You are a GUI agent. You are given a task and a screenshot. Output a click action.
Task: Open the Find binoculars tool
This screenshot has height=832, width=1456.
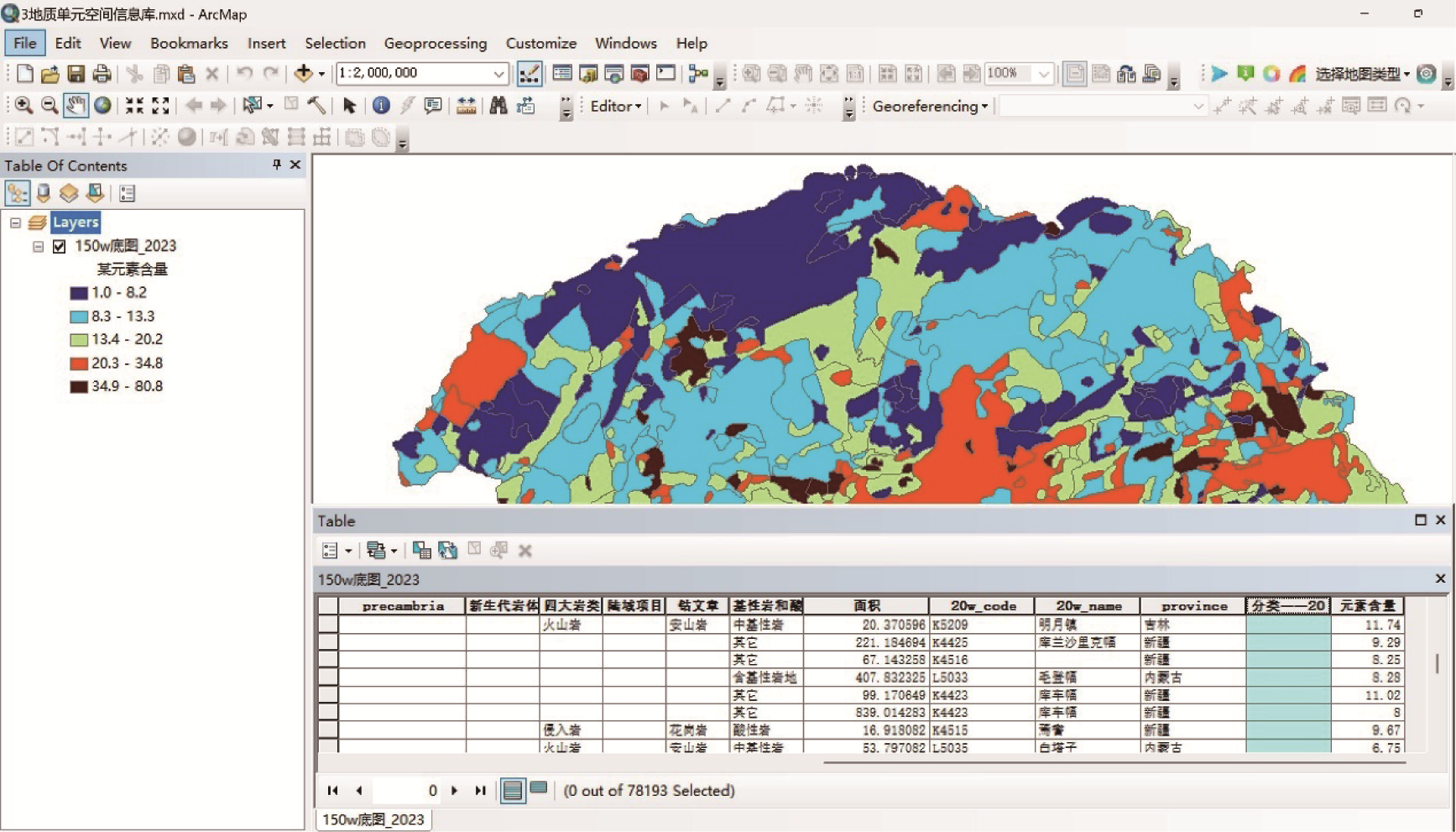point(498,105)
